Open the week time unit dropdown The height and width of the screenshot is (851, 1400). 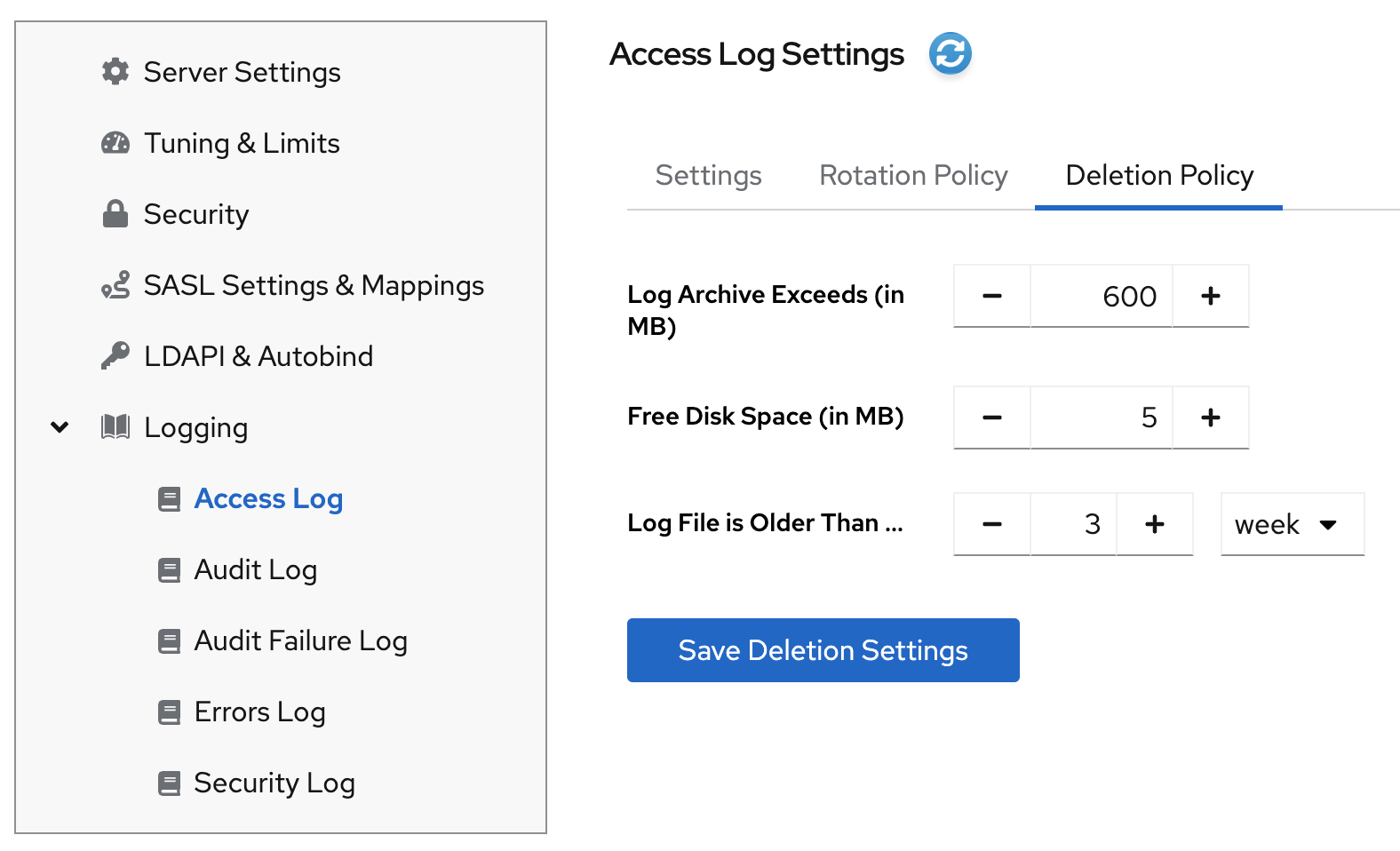(1292, 525)
